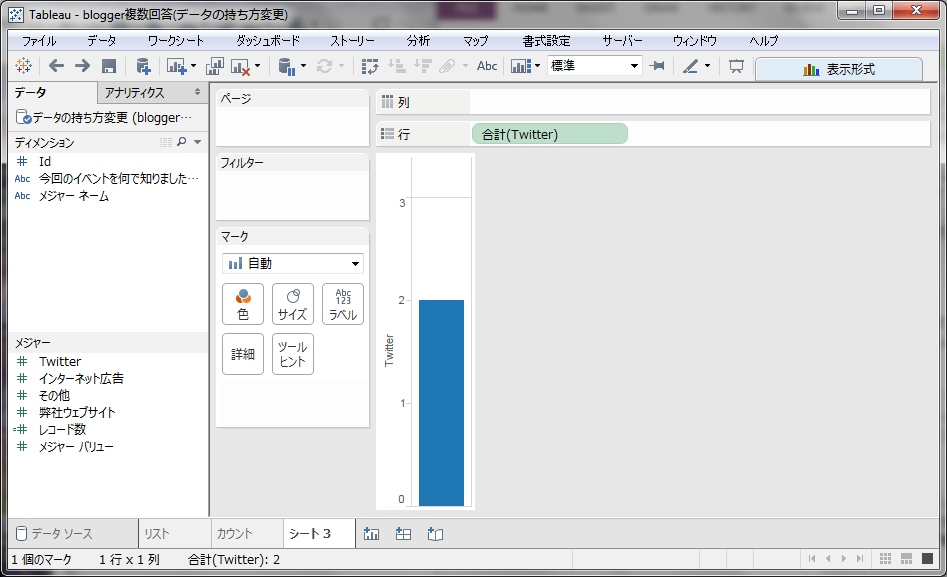Open the ヘルプ menu

point(764,41)
